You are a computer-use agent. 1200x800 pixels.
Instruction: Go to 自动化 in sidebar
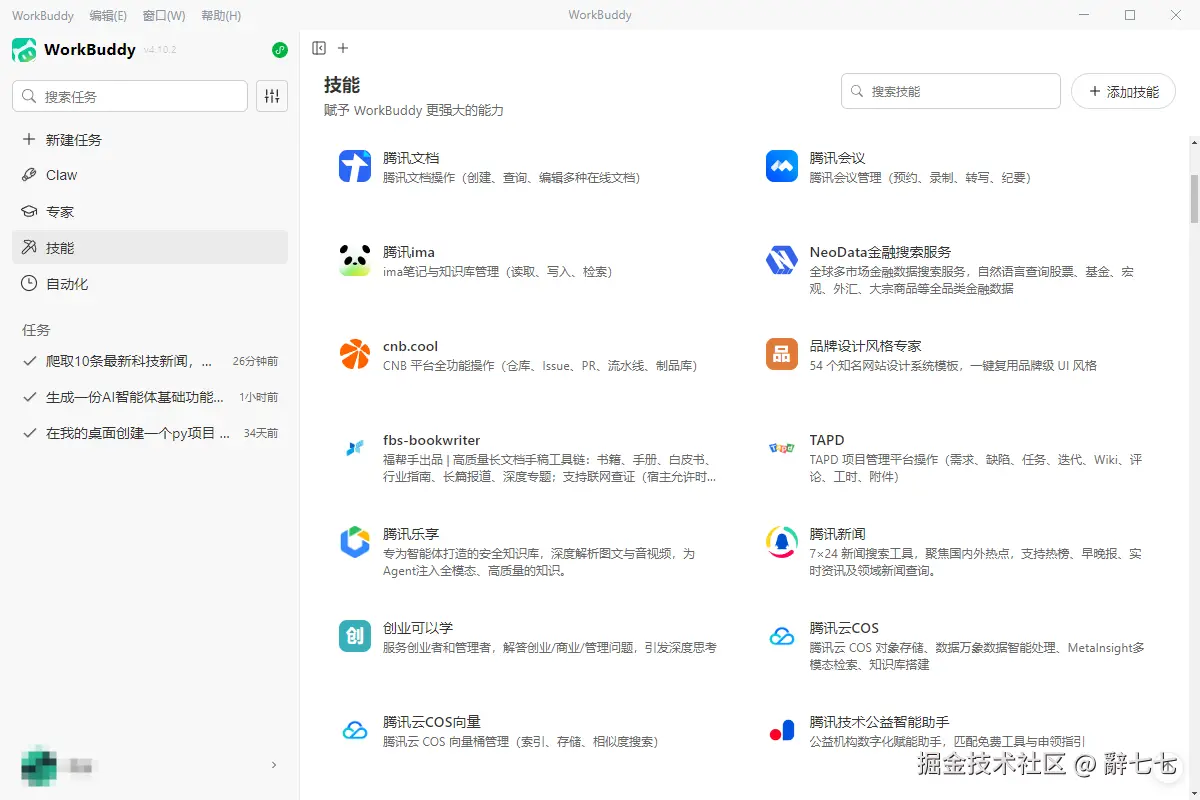click(150, 284)
